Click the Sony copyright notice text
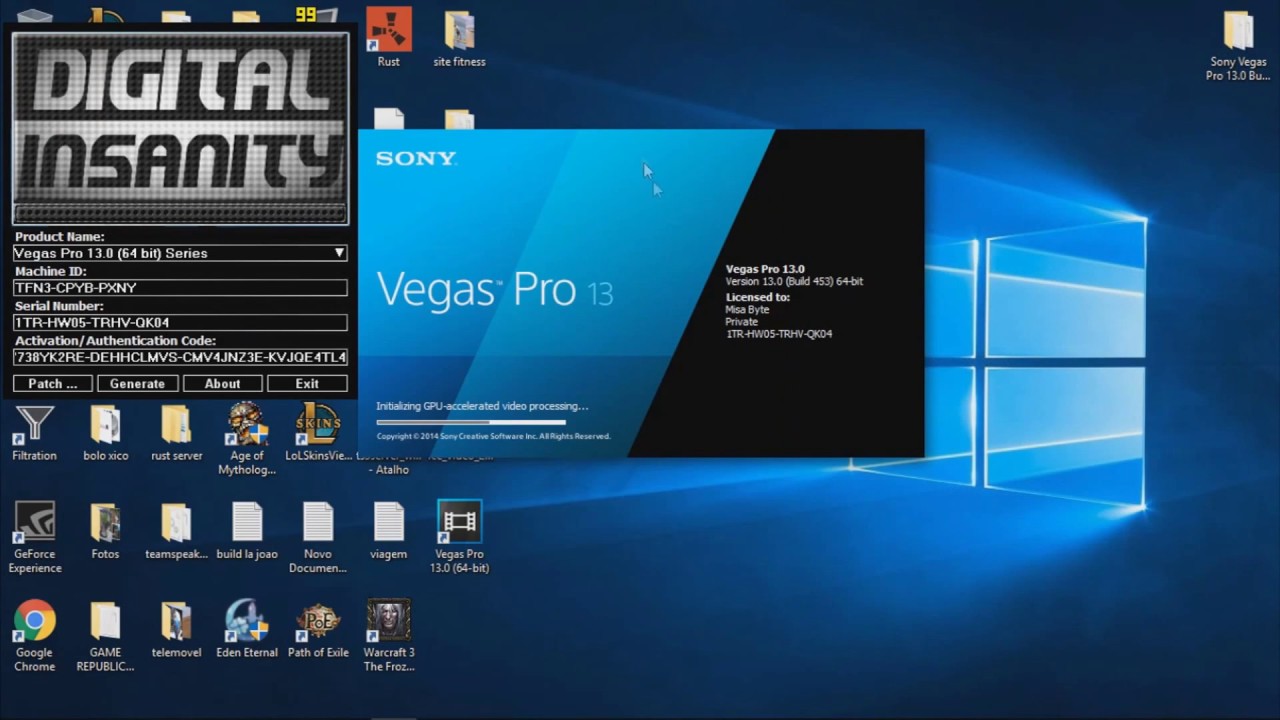Image resolution: width=1280 pixels, height=720 pixels. 493,436
